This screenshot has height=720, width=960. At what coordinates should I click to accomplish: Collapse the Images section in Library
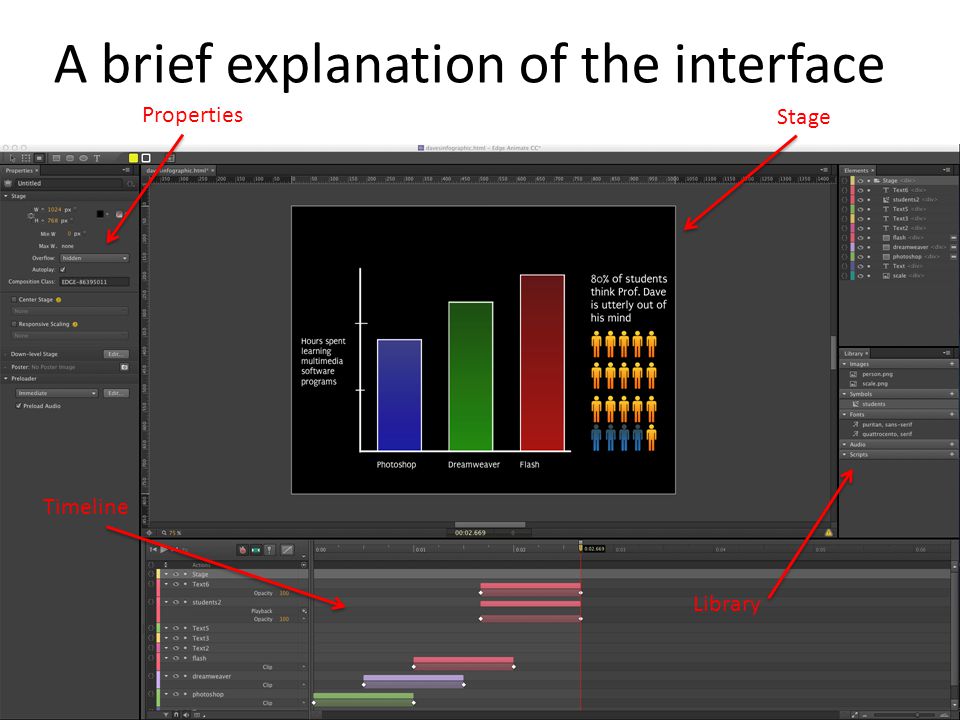click(x=845, y=364)
